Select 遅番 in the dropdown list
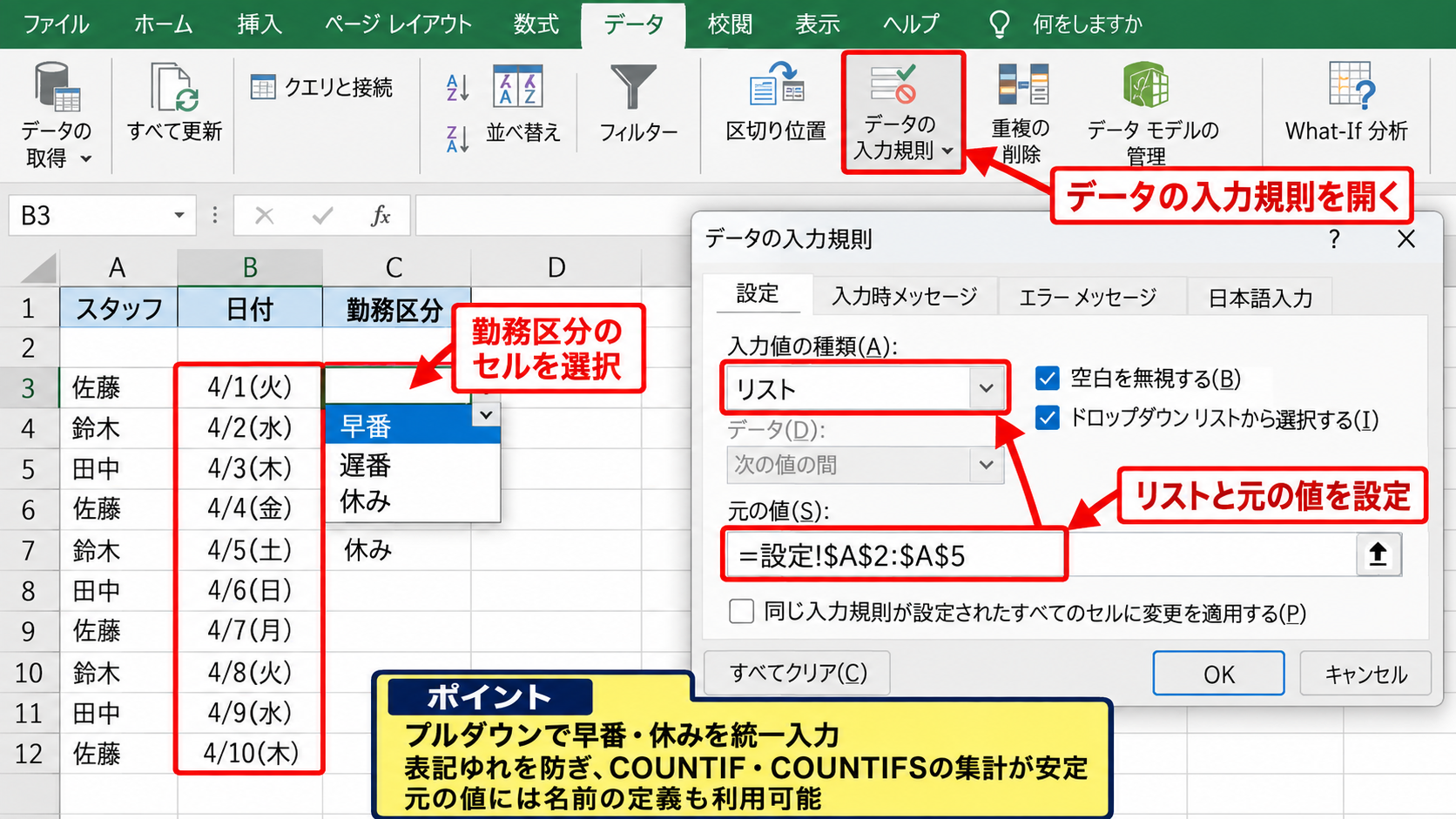This screenshot has width=1456, height=819. point(413,465)
